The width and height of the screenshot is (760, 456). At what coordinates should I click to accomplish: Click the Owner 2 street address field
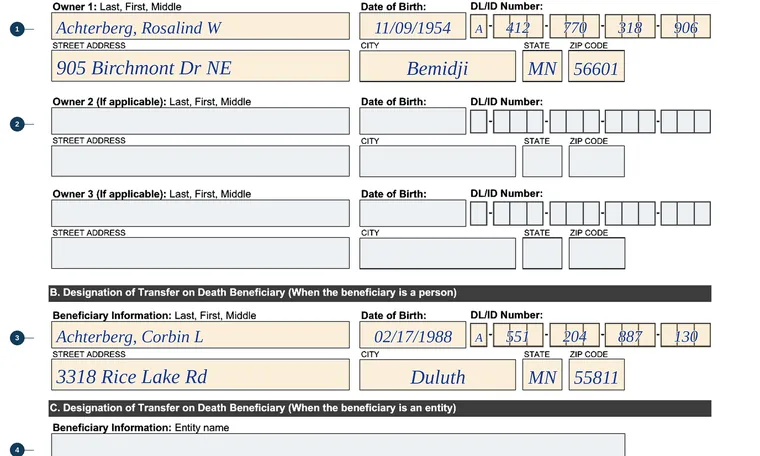coord(200,161)
